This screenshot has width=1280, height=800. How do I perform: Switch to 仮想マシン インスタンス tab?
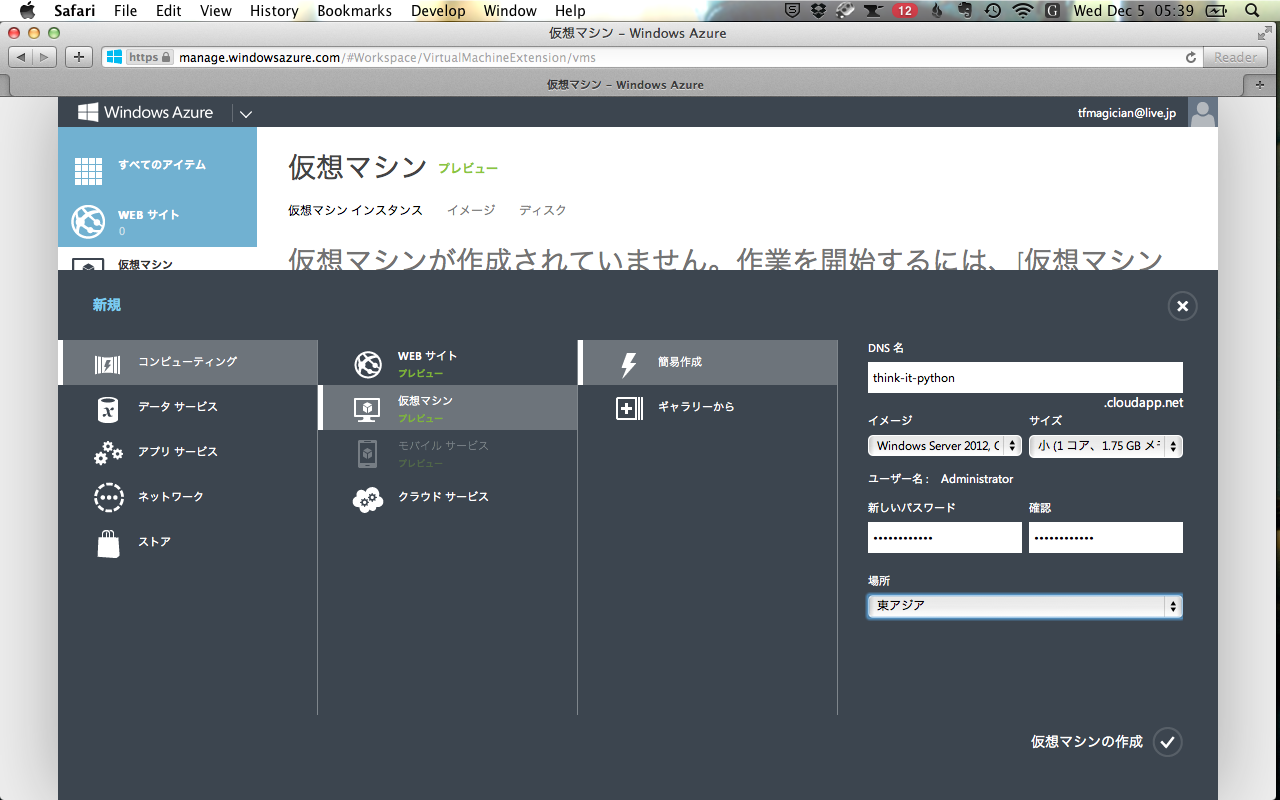(x=355, y=210)
